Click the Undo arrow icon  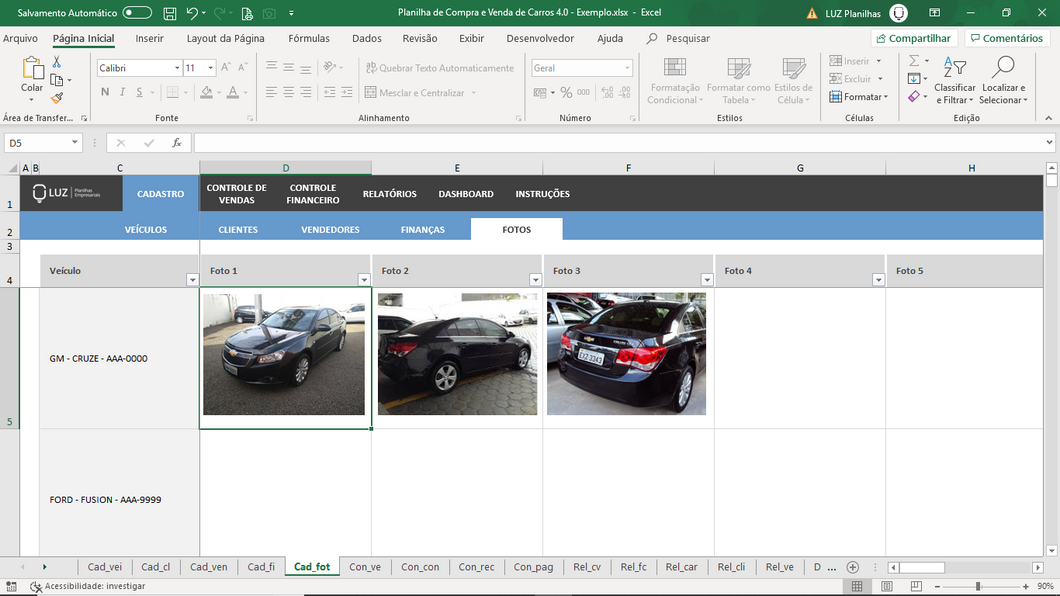[x=193, y=13]
